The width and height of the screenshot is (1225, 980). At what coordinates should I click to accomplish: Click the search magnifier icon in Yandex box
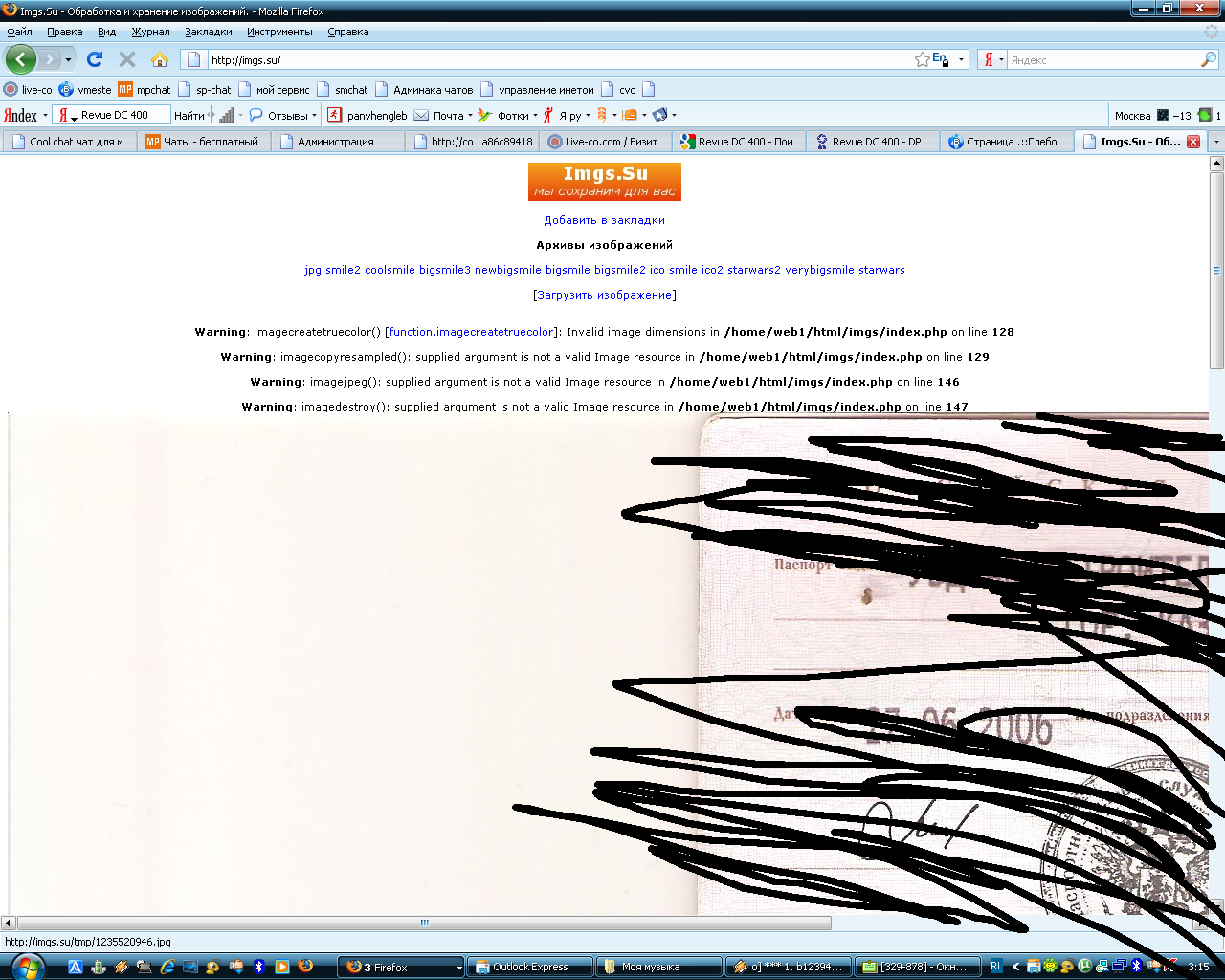[1208, 59]
